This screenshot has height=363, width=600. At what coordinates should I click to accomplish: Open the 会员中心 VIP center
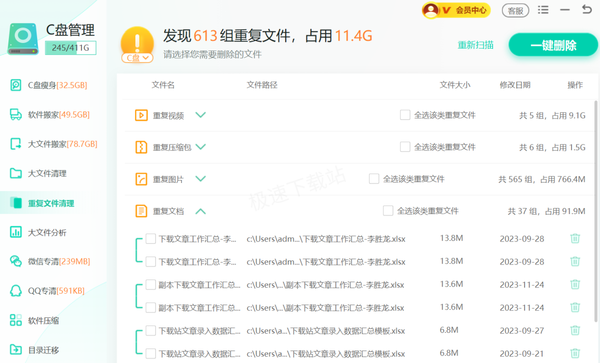click(x=456, y=10)
